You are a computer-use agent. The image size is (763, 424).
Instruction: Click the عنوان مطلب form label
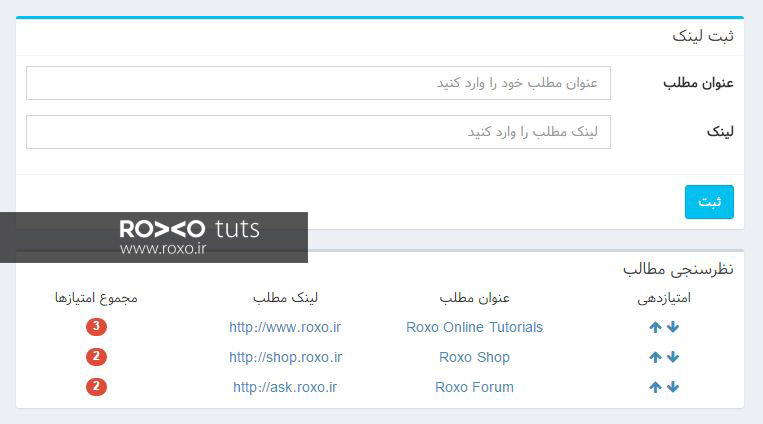[698, 83]
